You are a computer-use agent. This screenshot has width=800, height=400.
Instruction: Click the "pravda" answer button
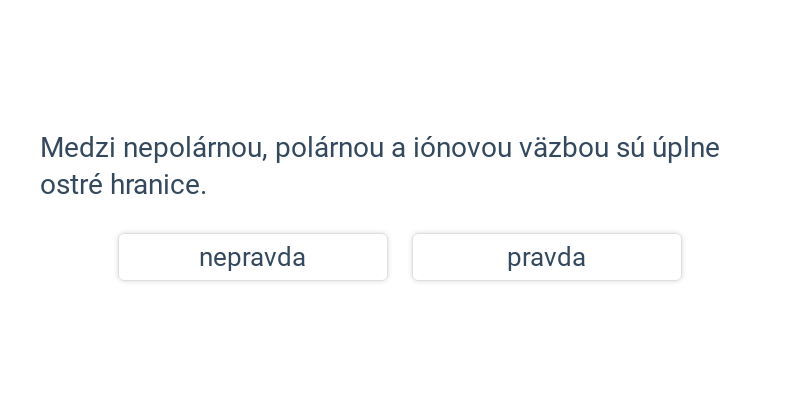click(547, 257)
